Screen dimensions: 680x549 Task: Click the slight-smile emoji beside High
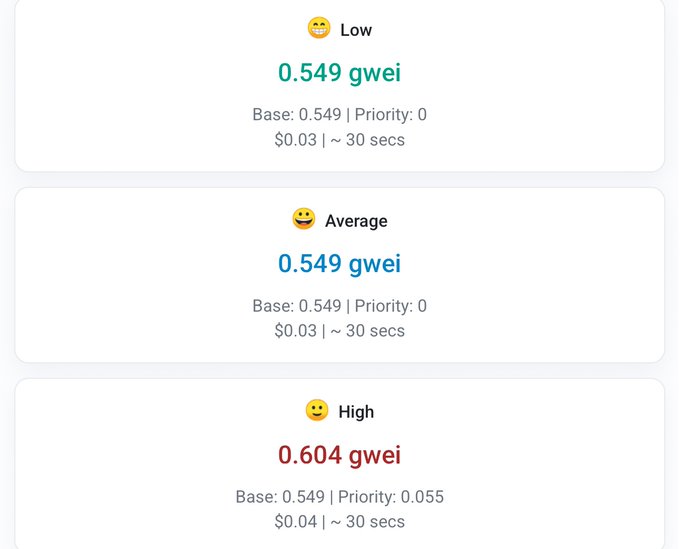[316, 410]
